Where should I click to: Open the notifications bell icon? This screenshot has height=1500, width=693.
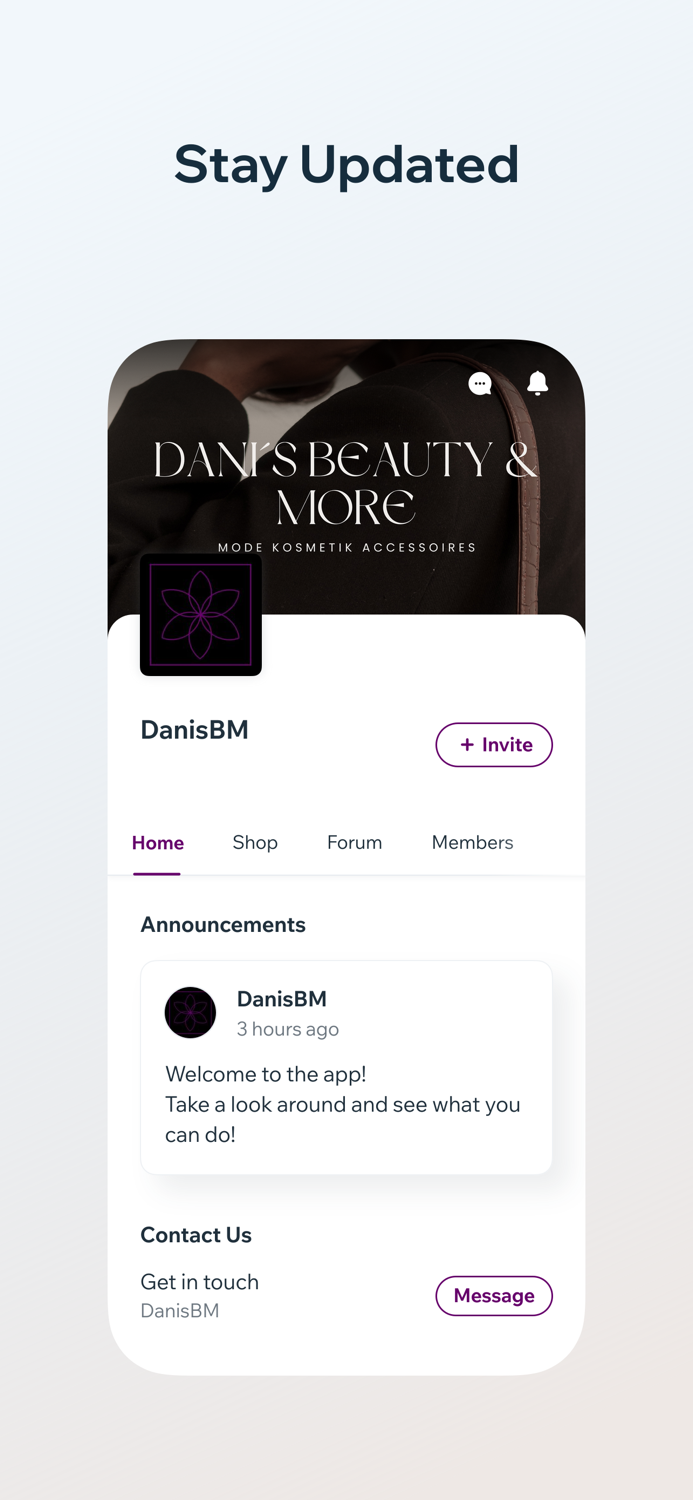pyautogui.click(x=537, y=384)
